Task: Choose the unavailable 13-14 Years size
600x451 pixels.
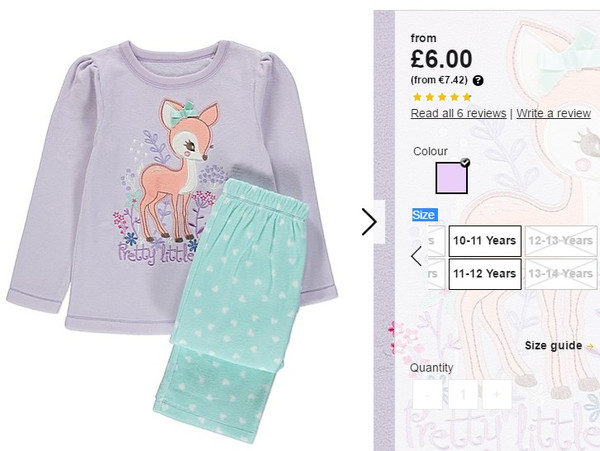Action: tap(561, 274)
